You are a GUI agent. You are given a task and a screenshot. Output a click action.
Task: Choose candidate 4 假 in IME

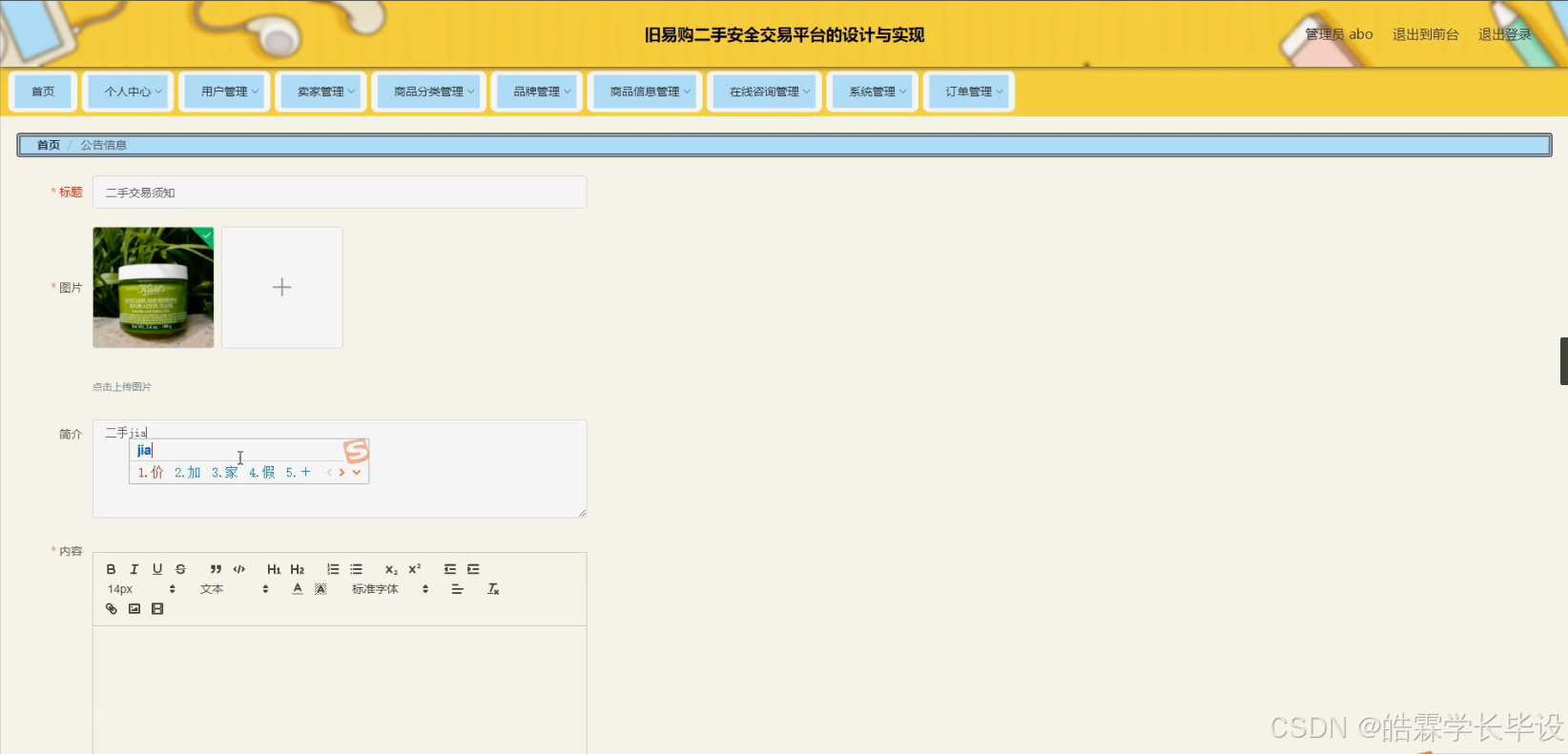point(262,472)
